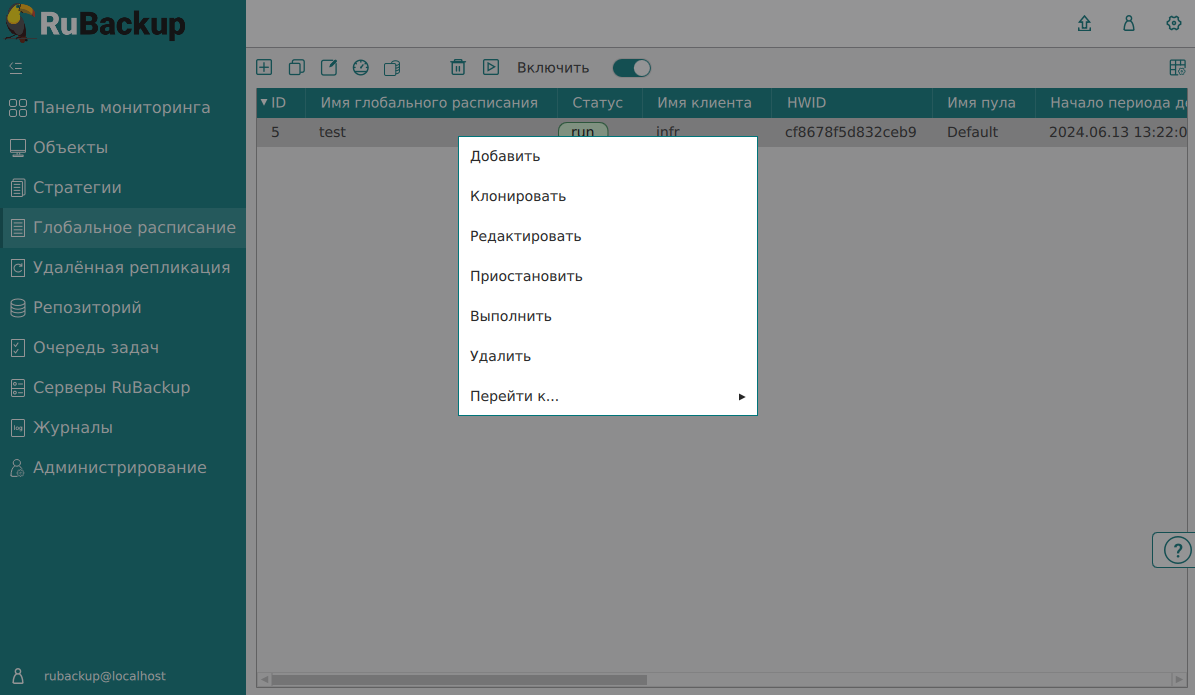
Task: Toggle the Включить switch
Action: pyautogui.click(x=632, y=68)
